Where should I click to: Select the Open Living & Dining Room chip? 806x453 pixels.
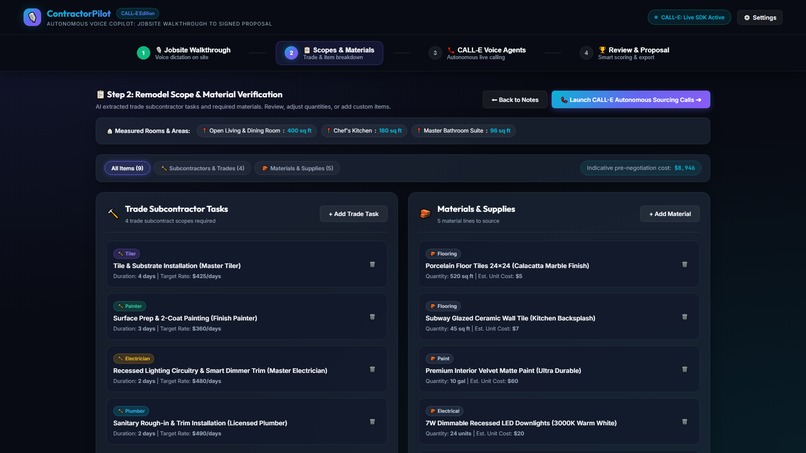tap(258, 131)
